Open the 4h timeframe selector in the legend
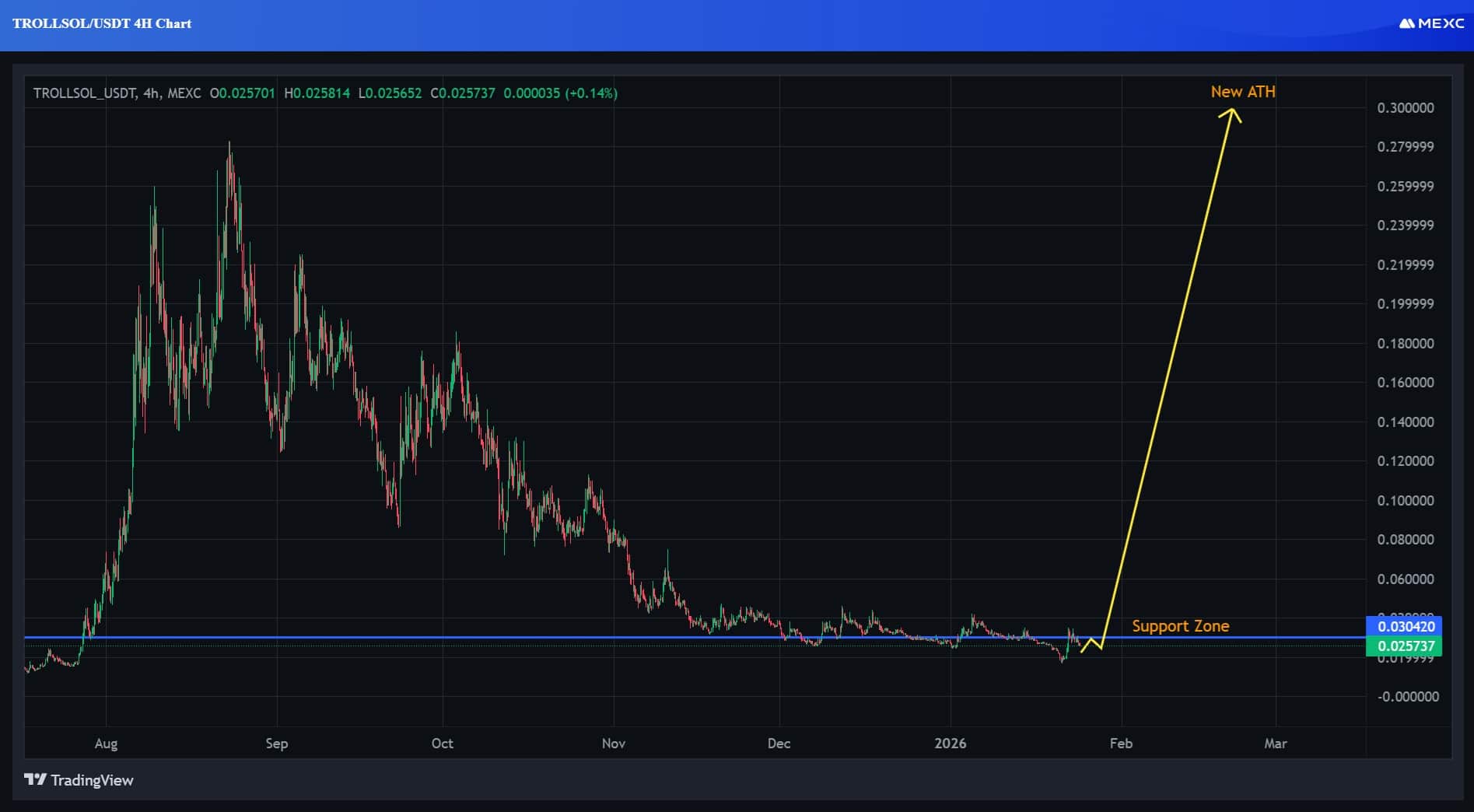1474x812 pixels. point(150,93)
